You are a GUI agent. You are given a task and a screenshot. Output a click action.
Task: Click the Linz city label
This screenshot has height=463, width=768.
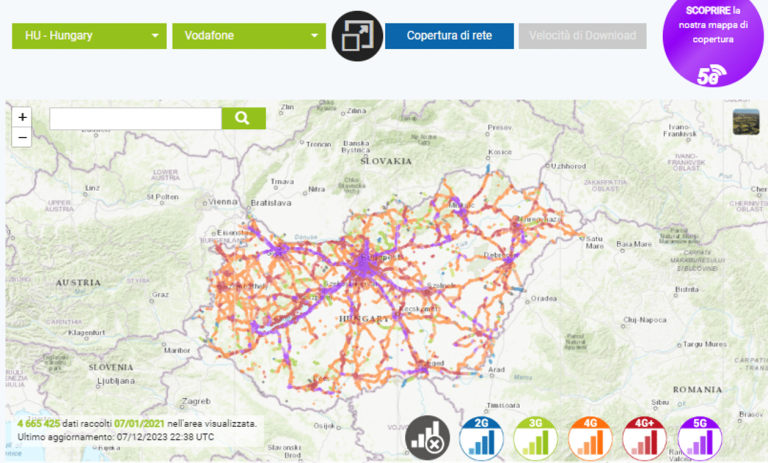(92, 188)
